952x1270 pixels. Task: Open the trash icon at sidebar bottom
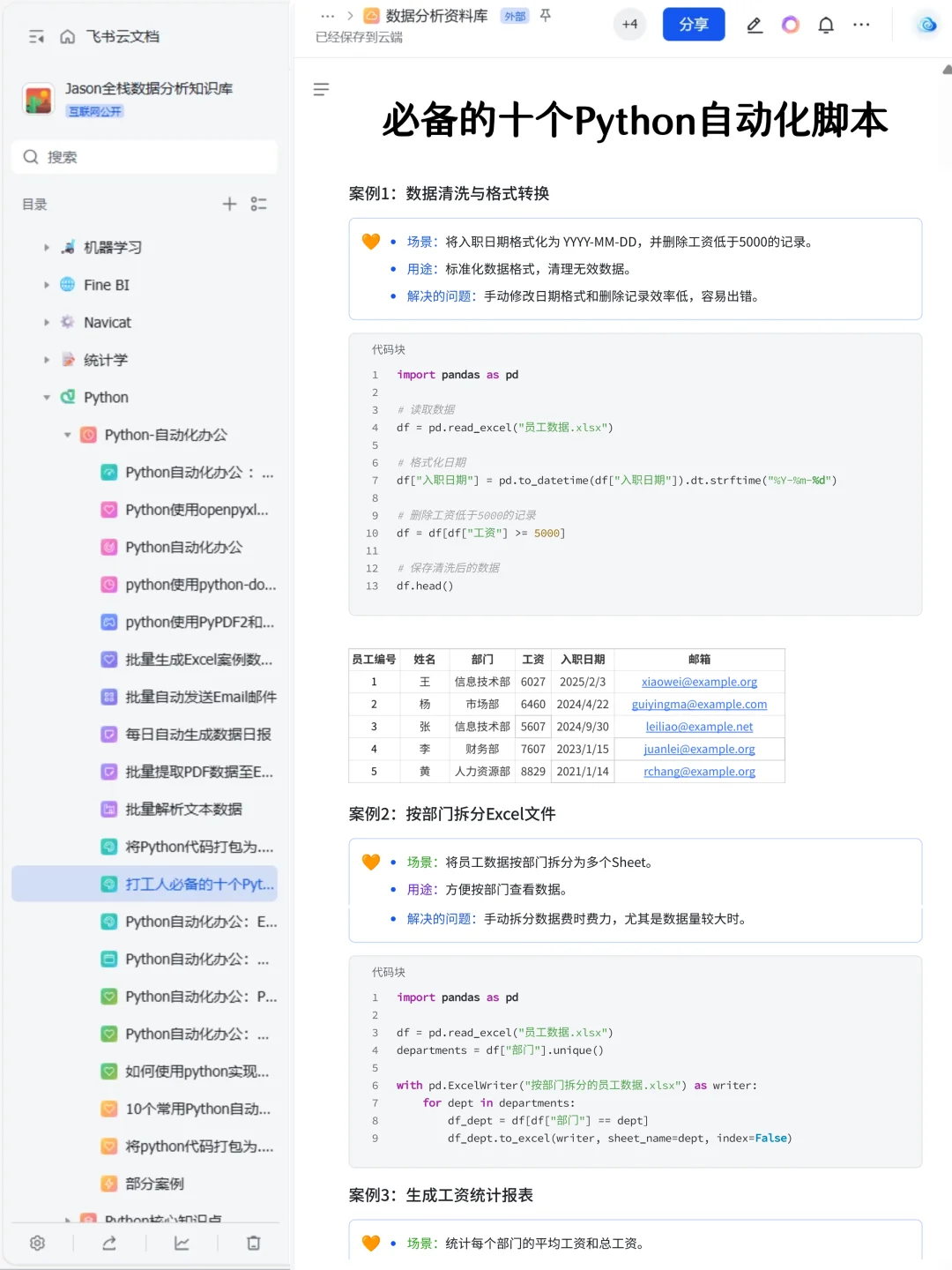254,1243
